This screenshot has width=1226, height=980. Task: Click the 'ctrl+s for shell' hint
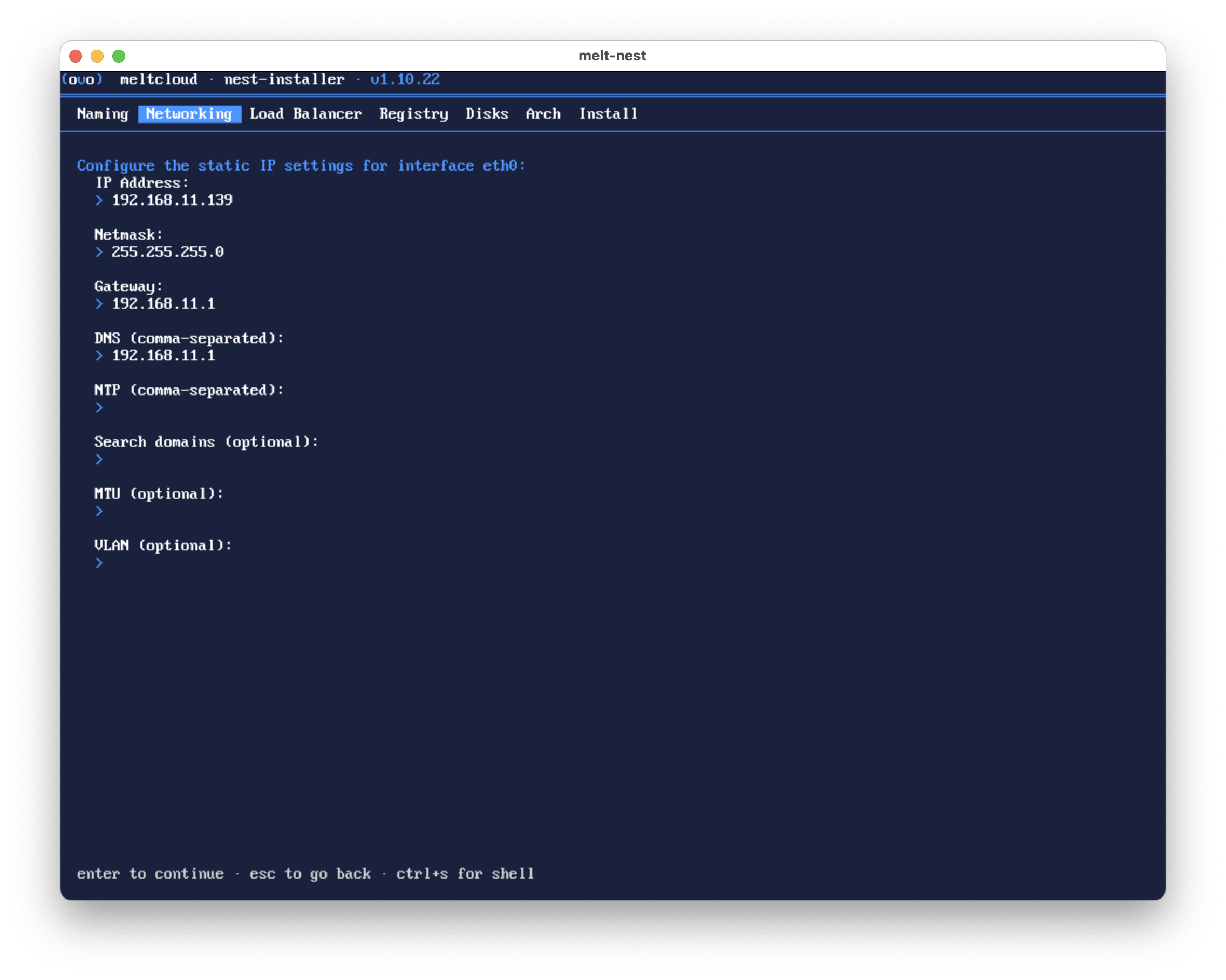click(x=465, y=874)
